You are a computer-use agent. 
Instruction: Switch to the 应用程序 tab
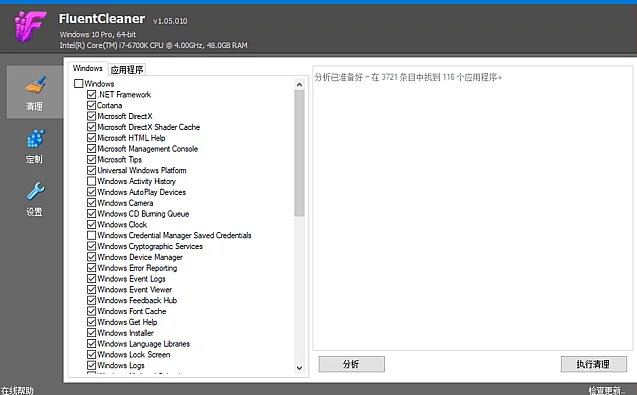pos(127,69)
